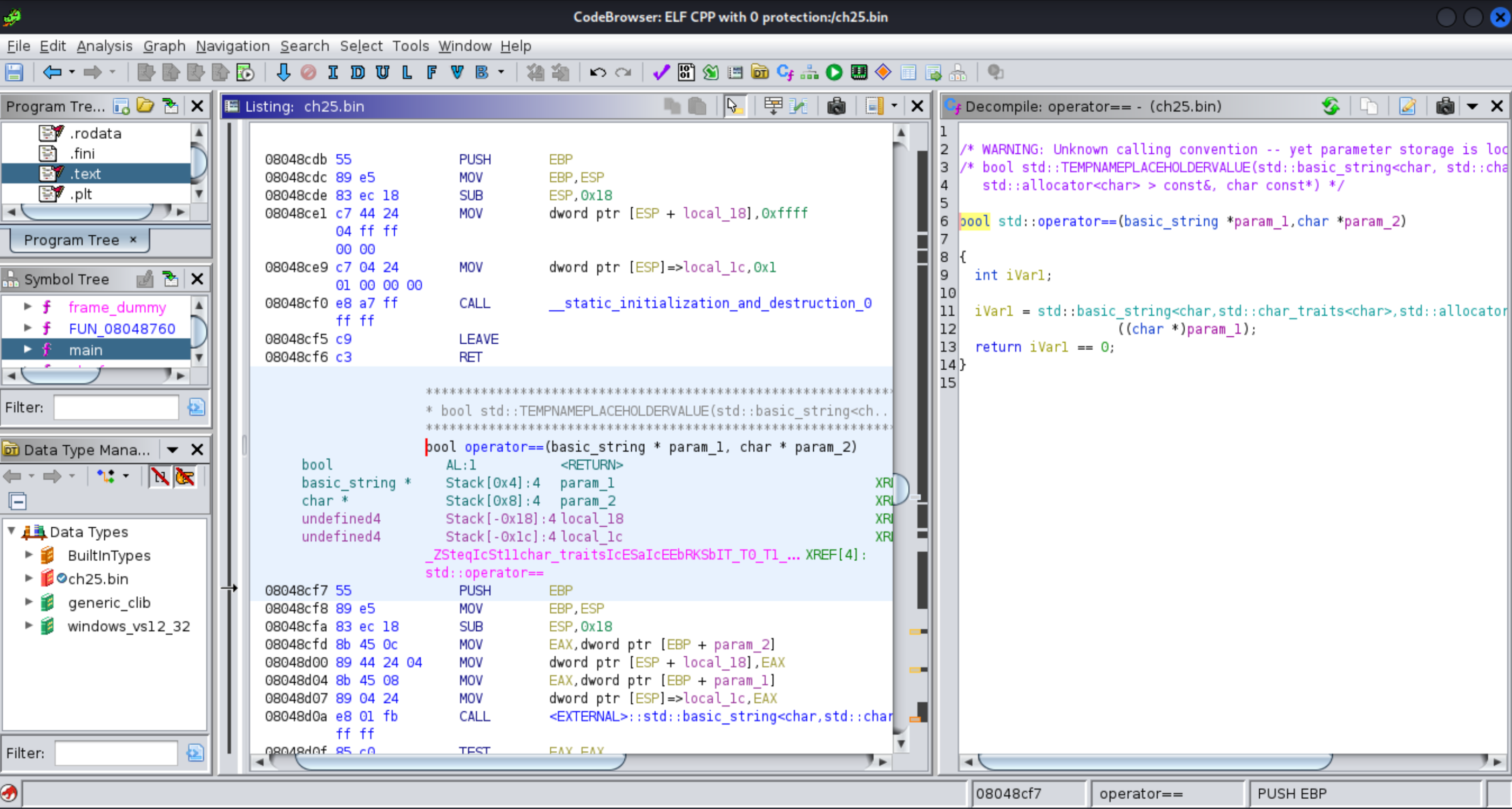The image size is (1512, 809).
Task: Click operator== function name in listing signature
Action: (504, 447)
